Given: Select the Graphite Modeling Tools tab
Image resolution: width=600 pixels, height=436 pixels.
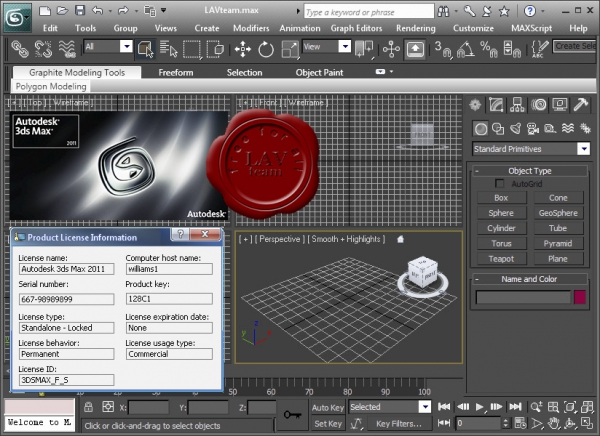Looking at the screenshot, I should pos(77,72).
